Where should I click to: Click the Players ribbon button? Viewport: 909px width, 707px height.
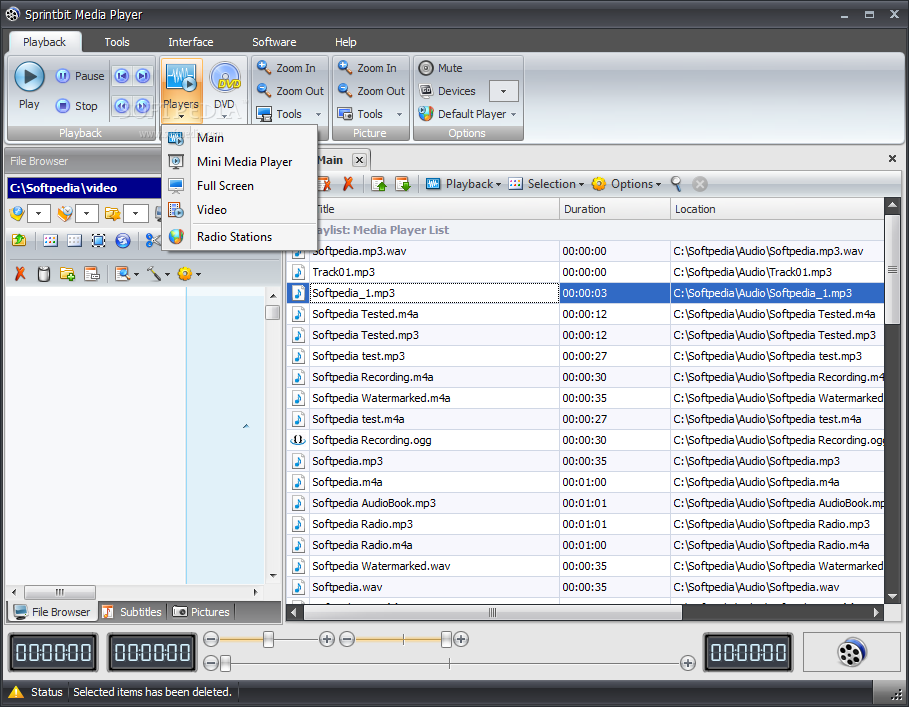[x=181, y=89]
